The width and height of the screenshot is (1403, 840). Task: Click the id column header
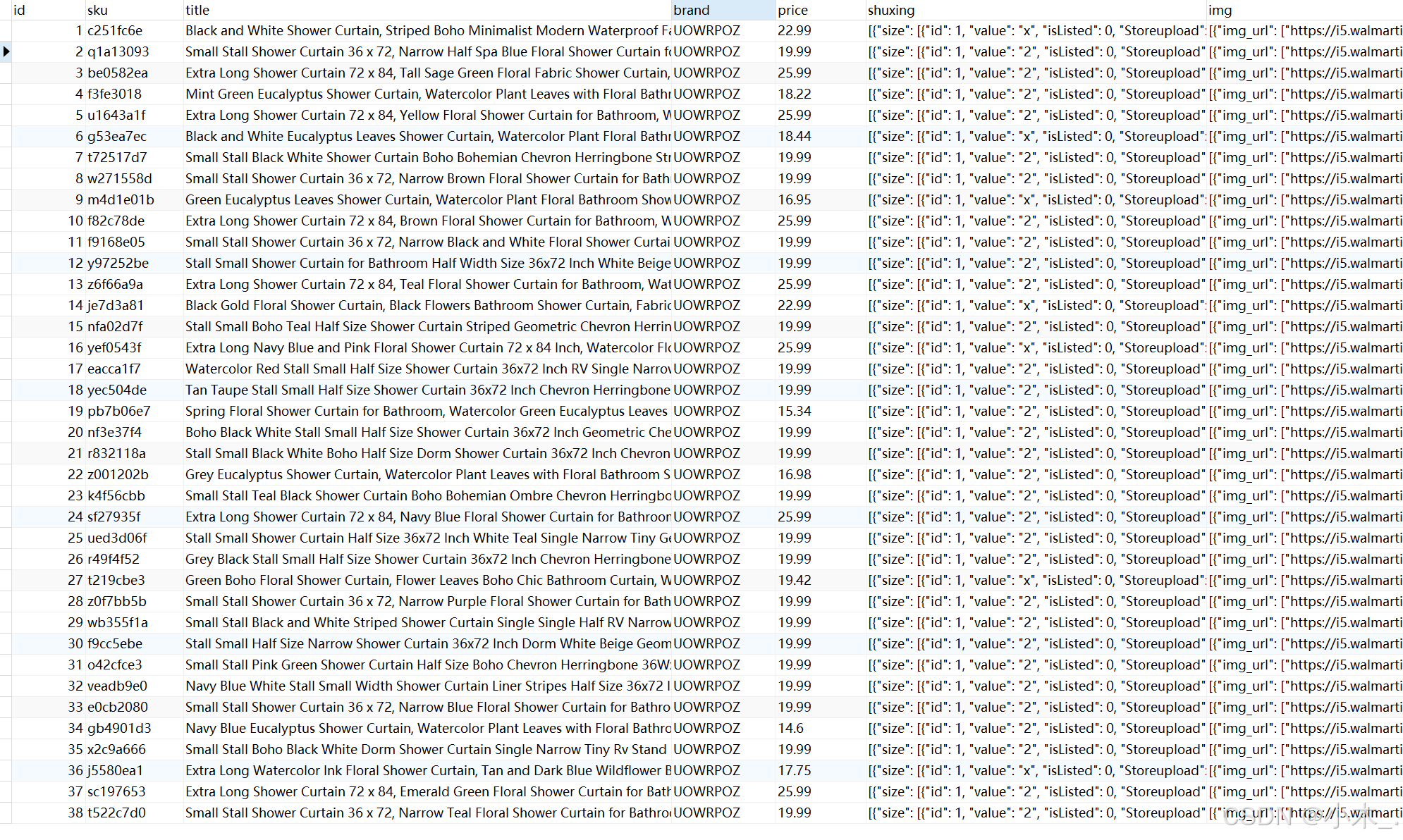coord(20,10)
